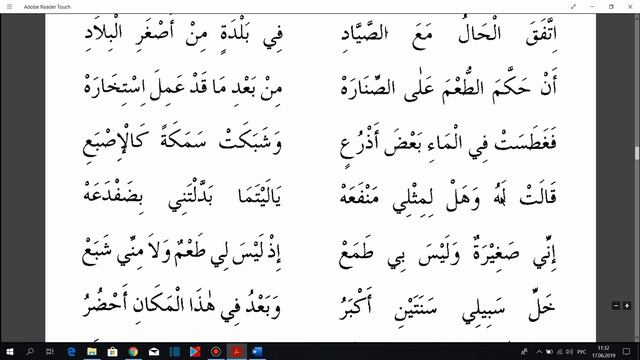
Task: Open Windows search magnifier
Action: [30, 351]
